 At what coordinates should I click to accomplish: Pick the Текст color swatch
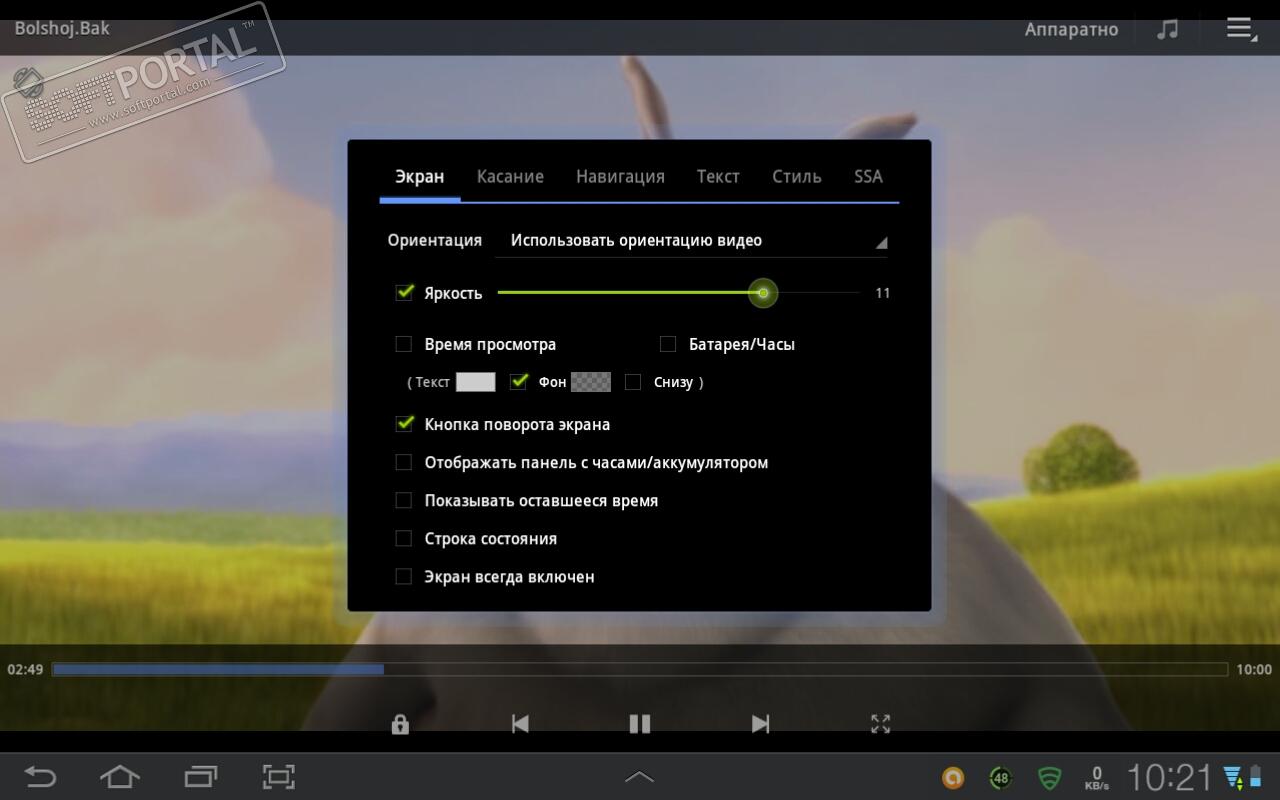(x=475, y=382)
